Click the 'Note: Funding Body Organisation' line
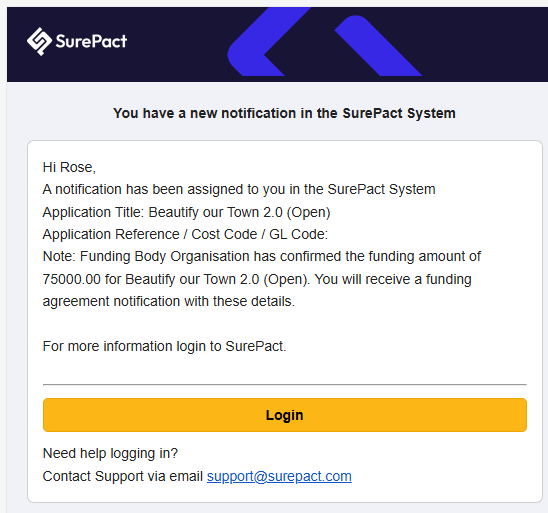Viewport: 548px width, 513px height. click(262, 256)
